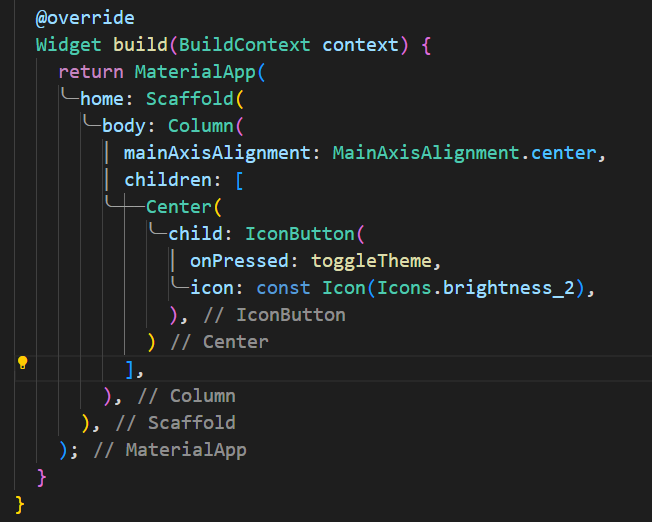Select the Scaffold widget text

coord(190,99)
